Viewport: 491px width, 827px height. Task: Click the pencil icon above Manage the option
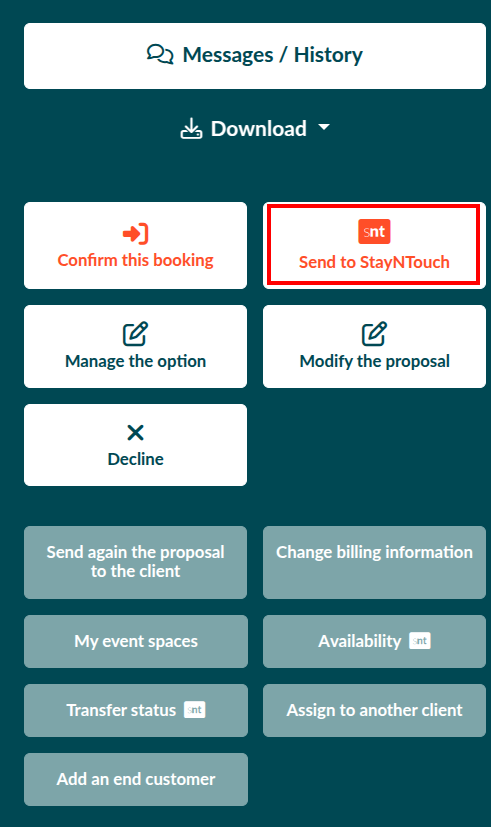pyautogui.click(x=136, y=334)
